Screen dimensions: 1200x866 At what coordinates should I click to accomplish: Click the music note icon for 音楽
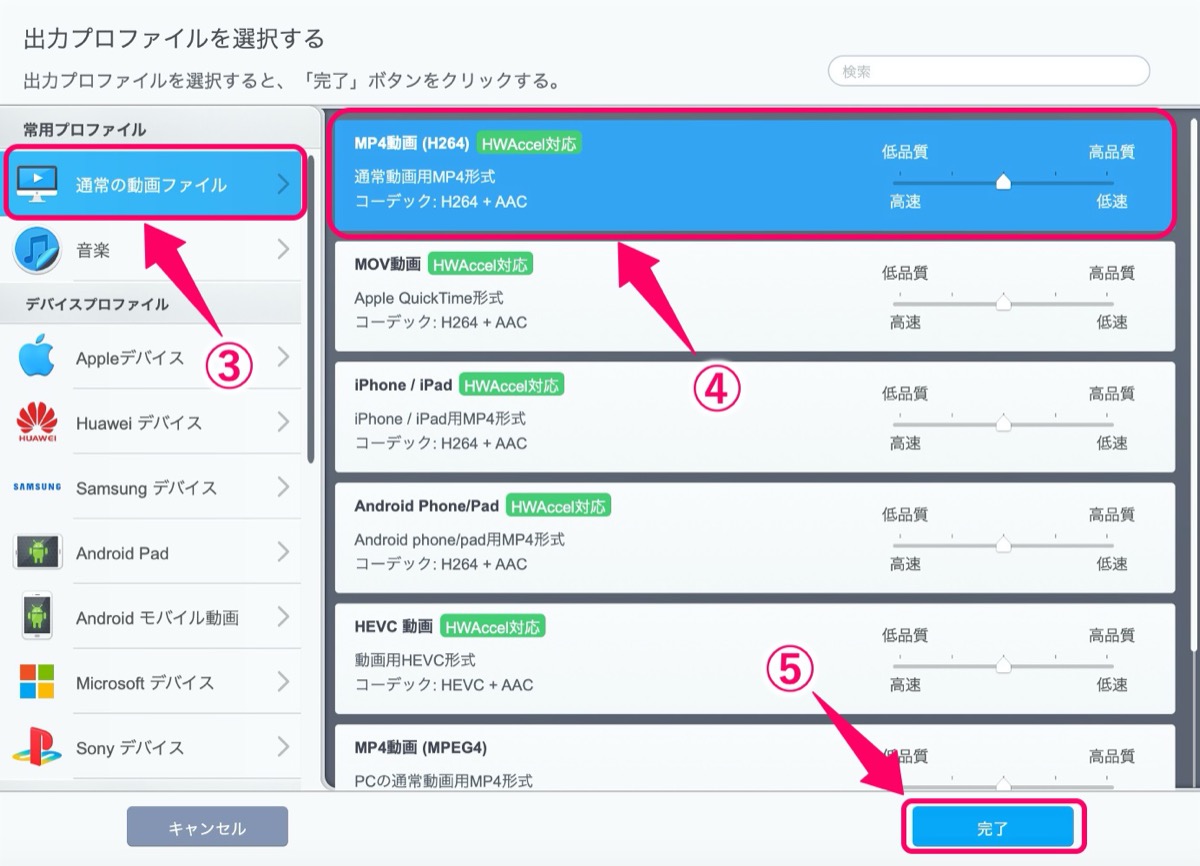(37, 250)
